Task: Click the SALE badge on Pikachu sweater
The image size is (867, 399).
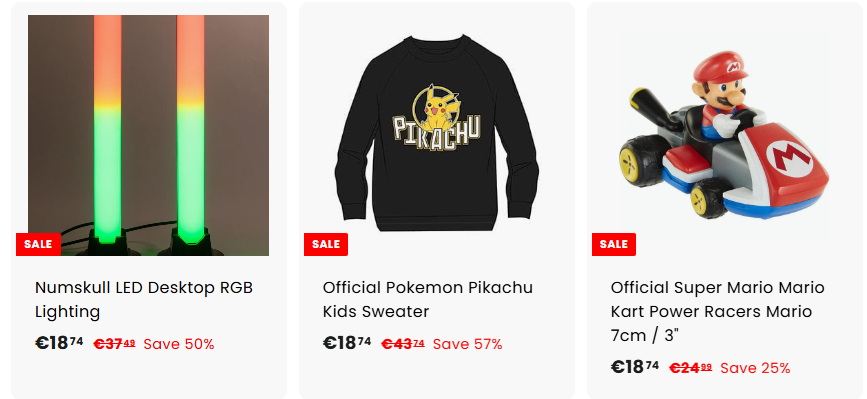Action: [326, 244]
